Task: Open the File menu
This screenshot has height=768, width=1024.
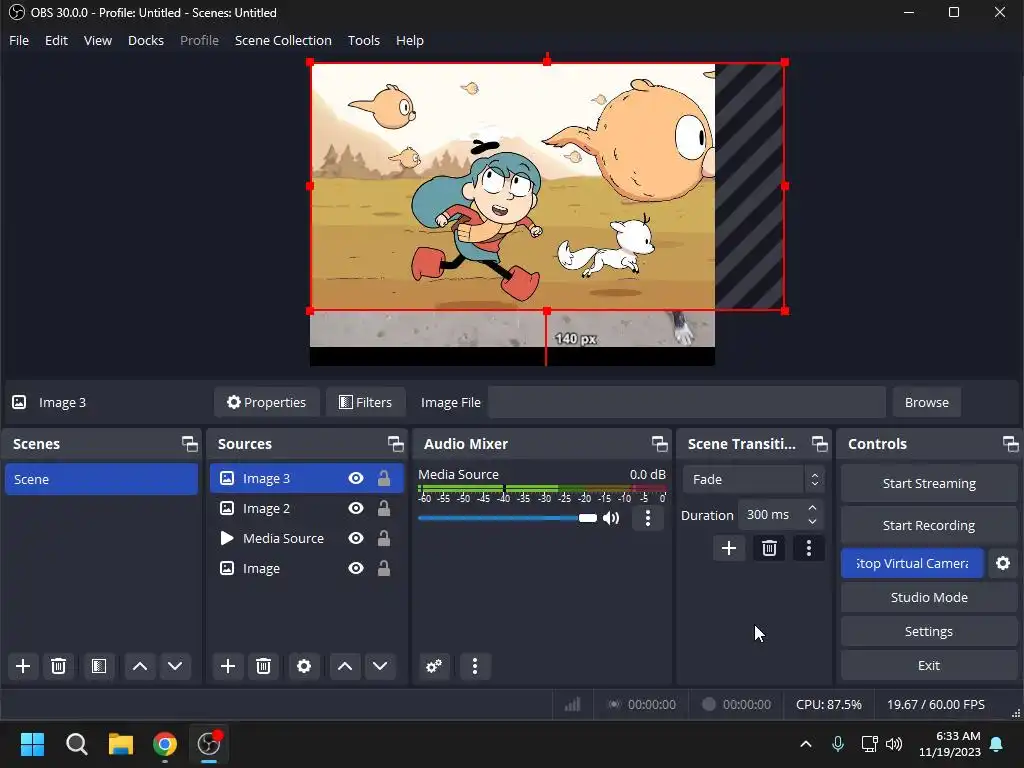Action: [19, 40]
